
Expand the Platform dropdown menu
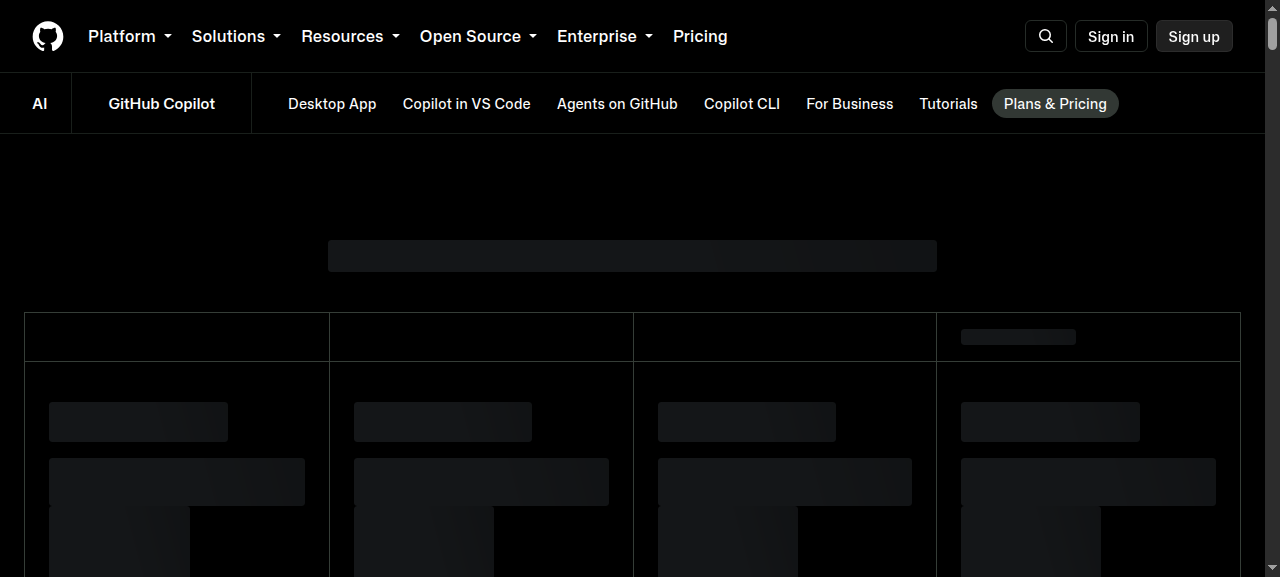coord(130,36)
